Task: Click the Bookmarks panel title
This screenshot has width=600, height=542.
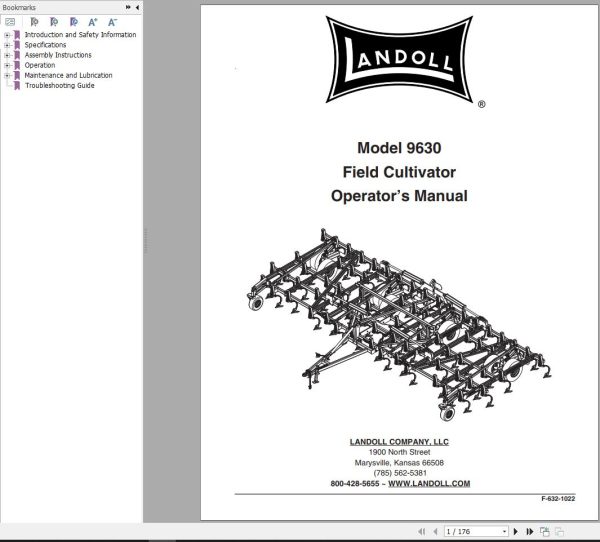Action: (x=19, y=7)
